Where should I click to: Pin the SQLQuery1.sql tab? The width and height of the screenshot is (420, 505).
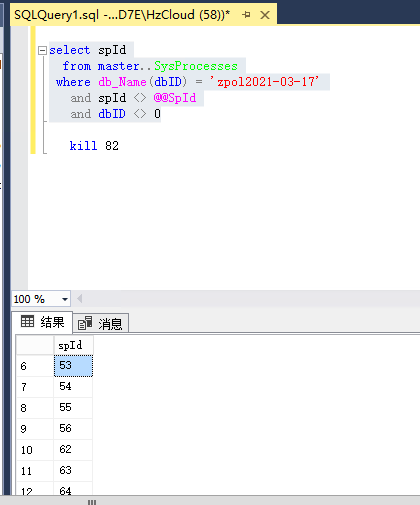(246, 15)
